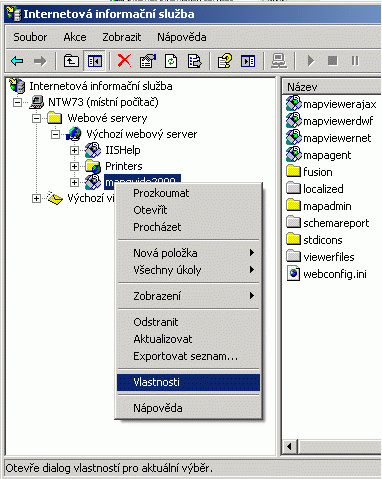382x479 pixels.
Task: Click the Connect to computer icon
Action: (279, 61)
